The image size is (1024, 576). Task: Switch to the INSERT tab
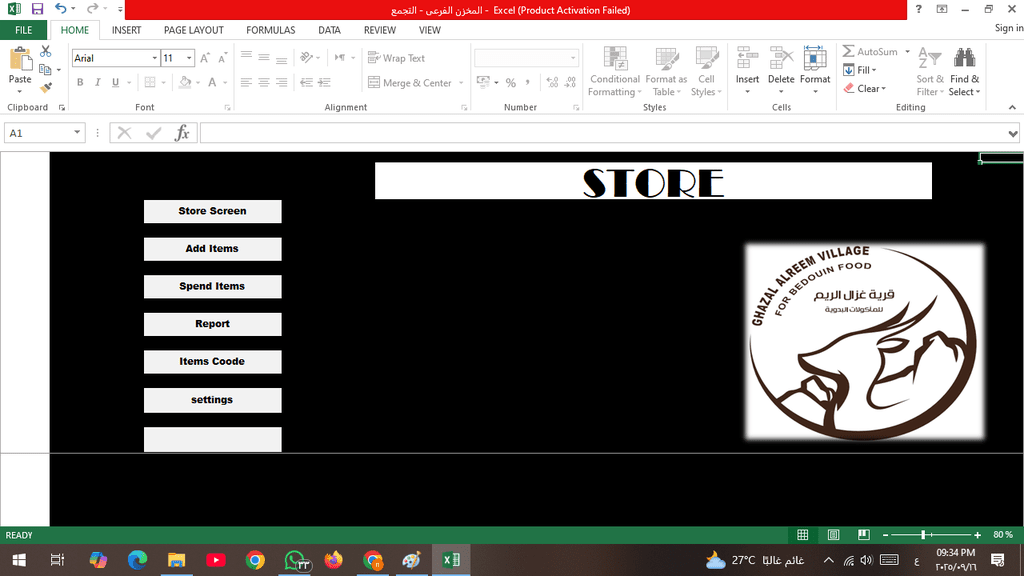[126, 30]
